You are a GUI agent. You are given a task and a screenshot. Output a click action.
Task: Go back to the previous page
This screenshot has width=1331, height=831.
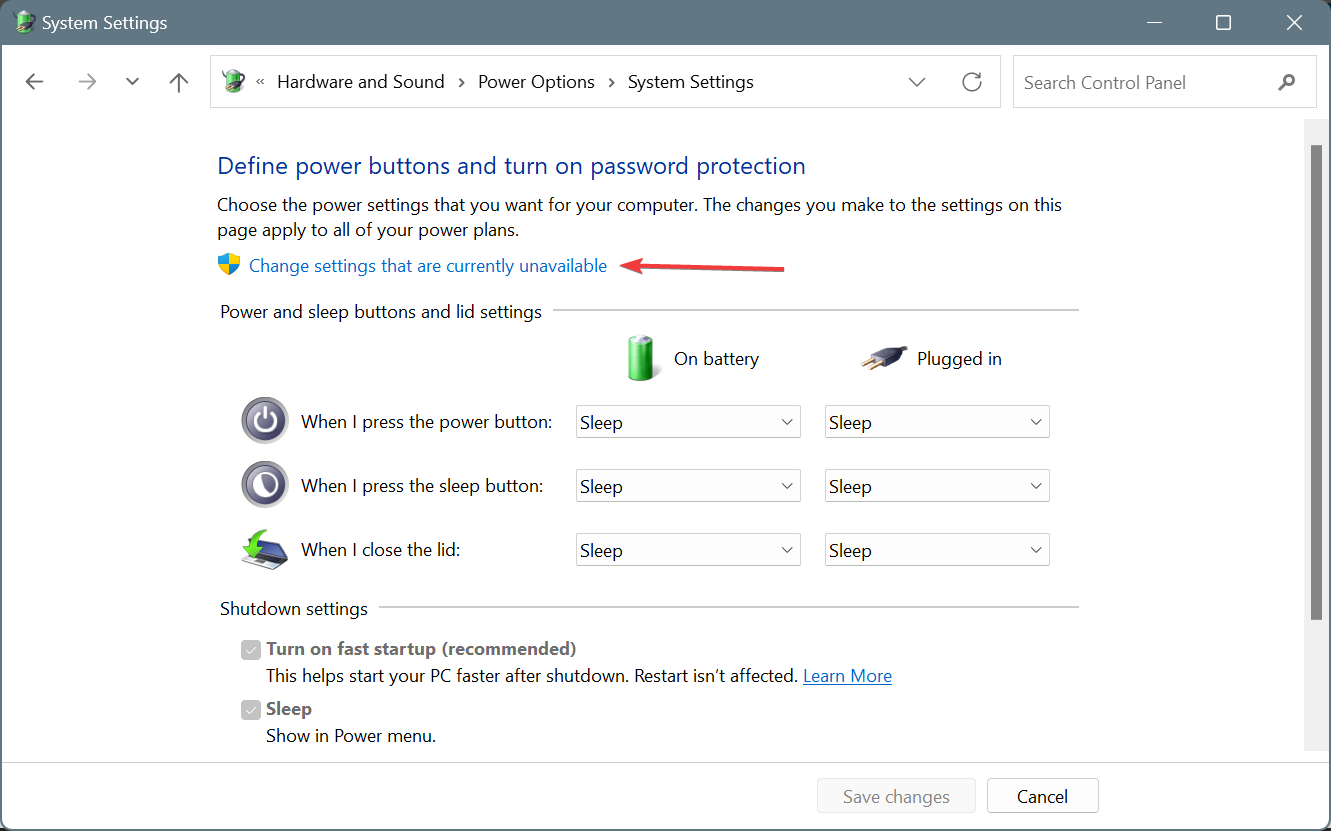click(35, 82)
